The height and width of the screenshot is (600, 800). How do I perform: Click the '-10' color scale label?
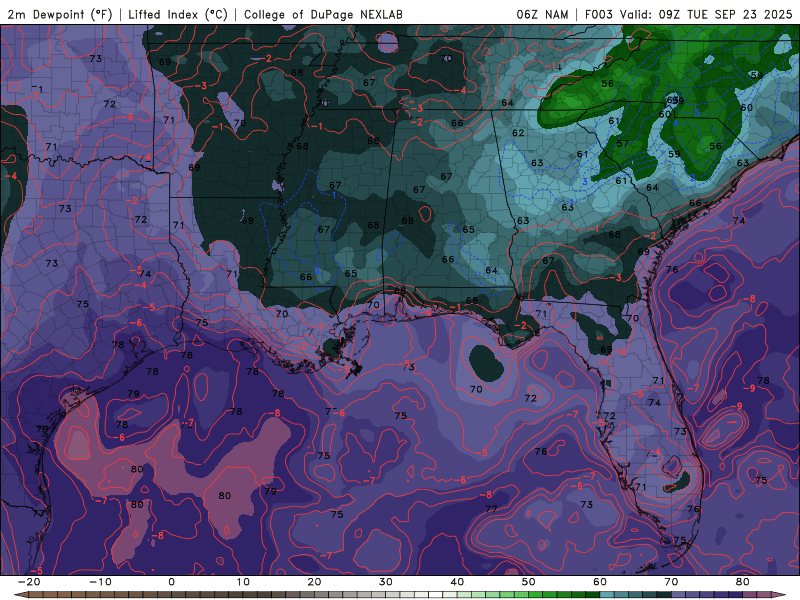[x=99, y=582]
